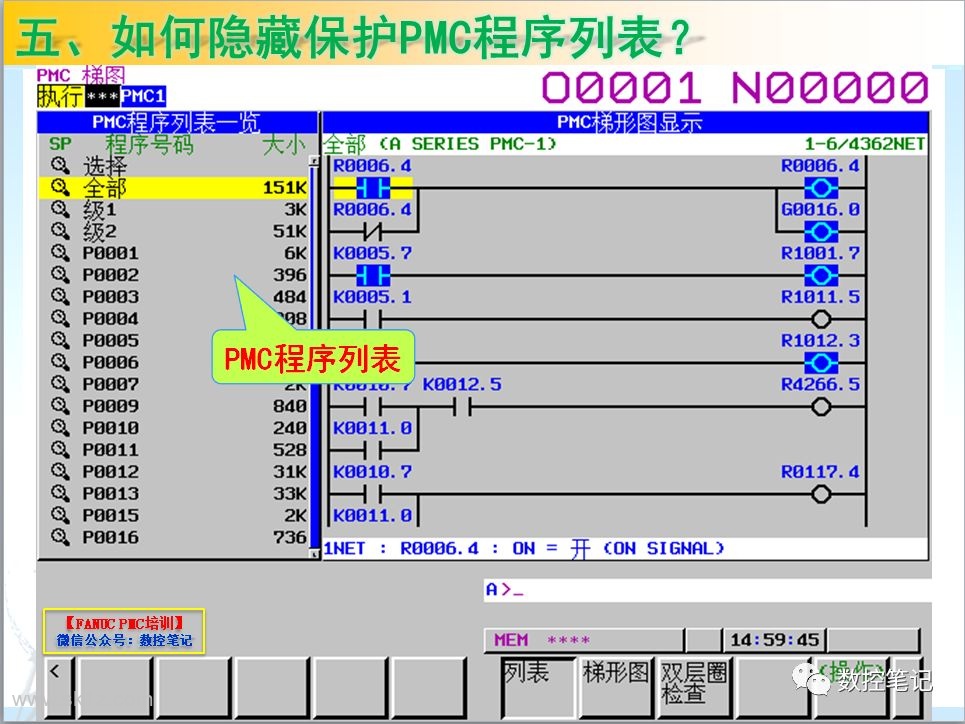The height and width of the screenshot is (724, 965).
Task: Click the 程序号码 column header
Action: point(150,145)
